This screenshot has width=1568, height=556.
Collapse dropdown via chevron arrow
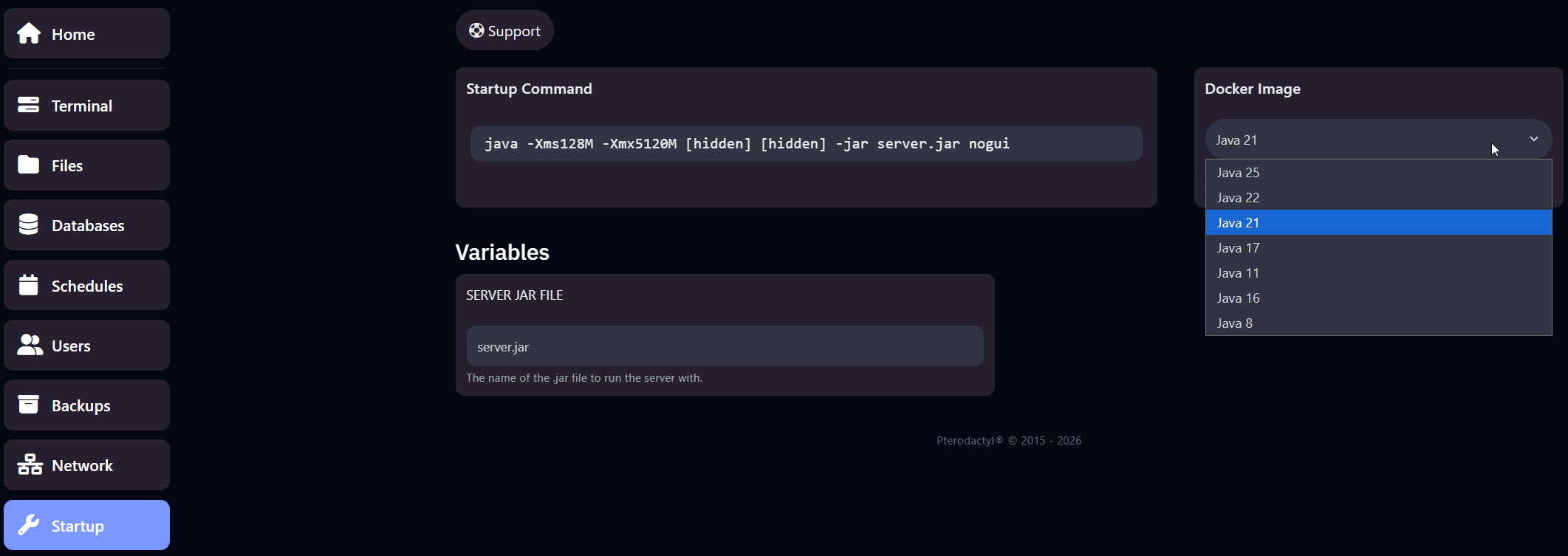(1533, 139)
